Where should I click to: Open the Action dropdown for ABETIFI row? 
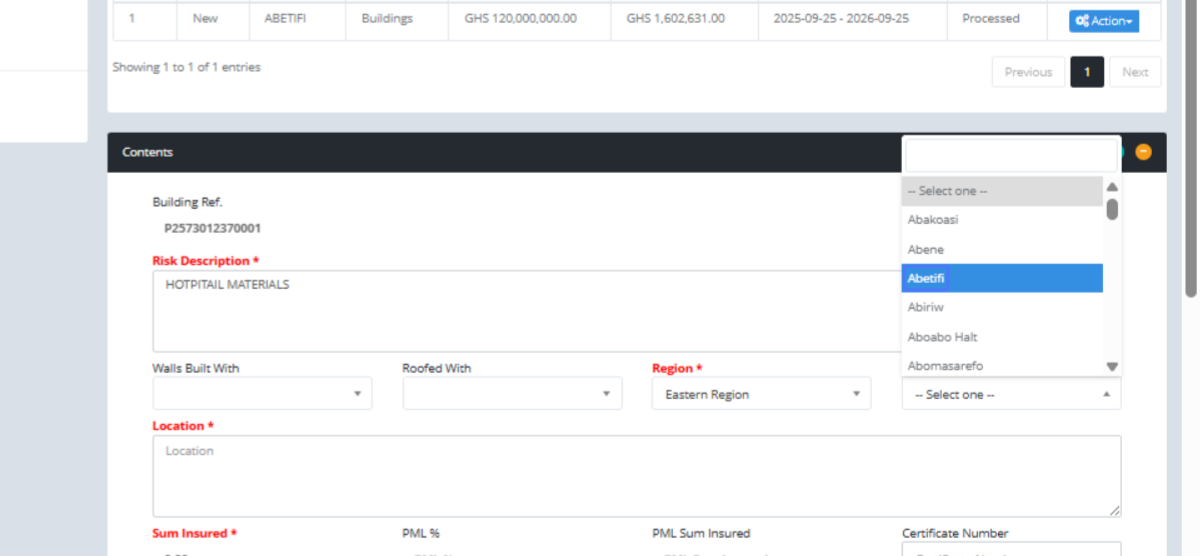click(x=1103, y=21)
